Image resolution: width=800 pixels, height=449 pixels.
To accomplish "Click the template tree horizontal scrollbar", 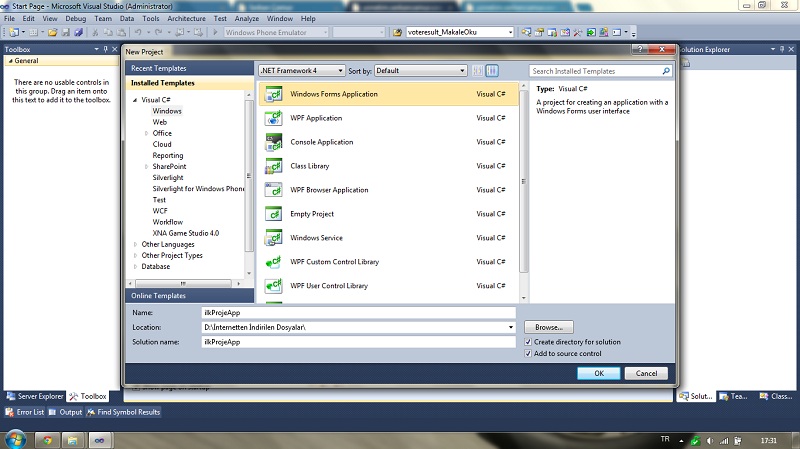I will 183,283.
